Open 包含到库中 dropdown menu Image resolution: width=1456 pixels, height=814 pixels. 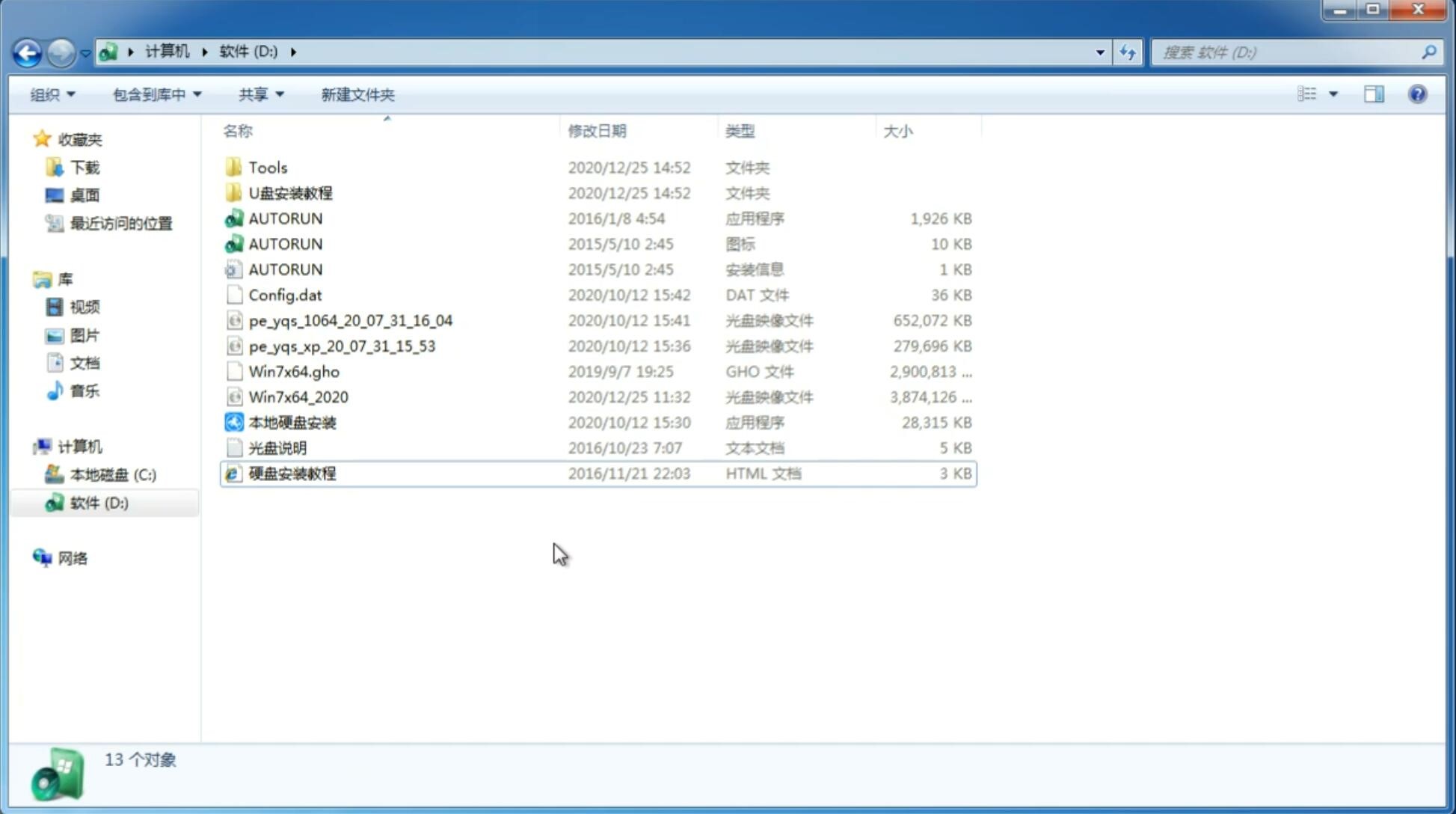[x=156, y=94]
